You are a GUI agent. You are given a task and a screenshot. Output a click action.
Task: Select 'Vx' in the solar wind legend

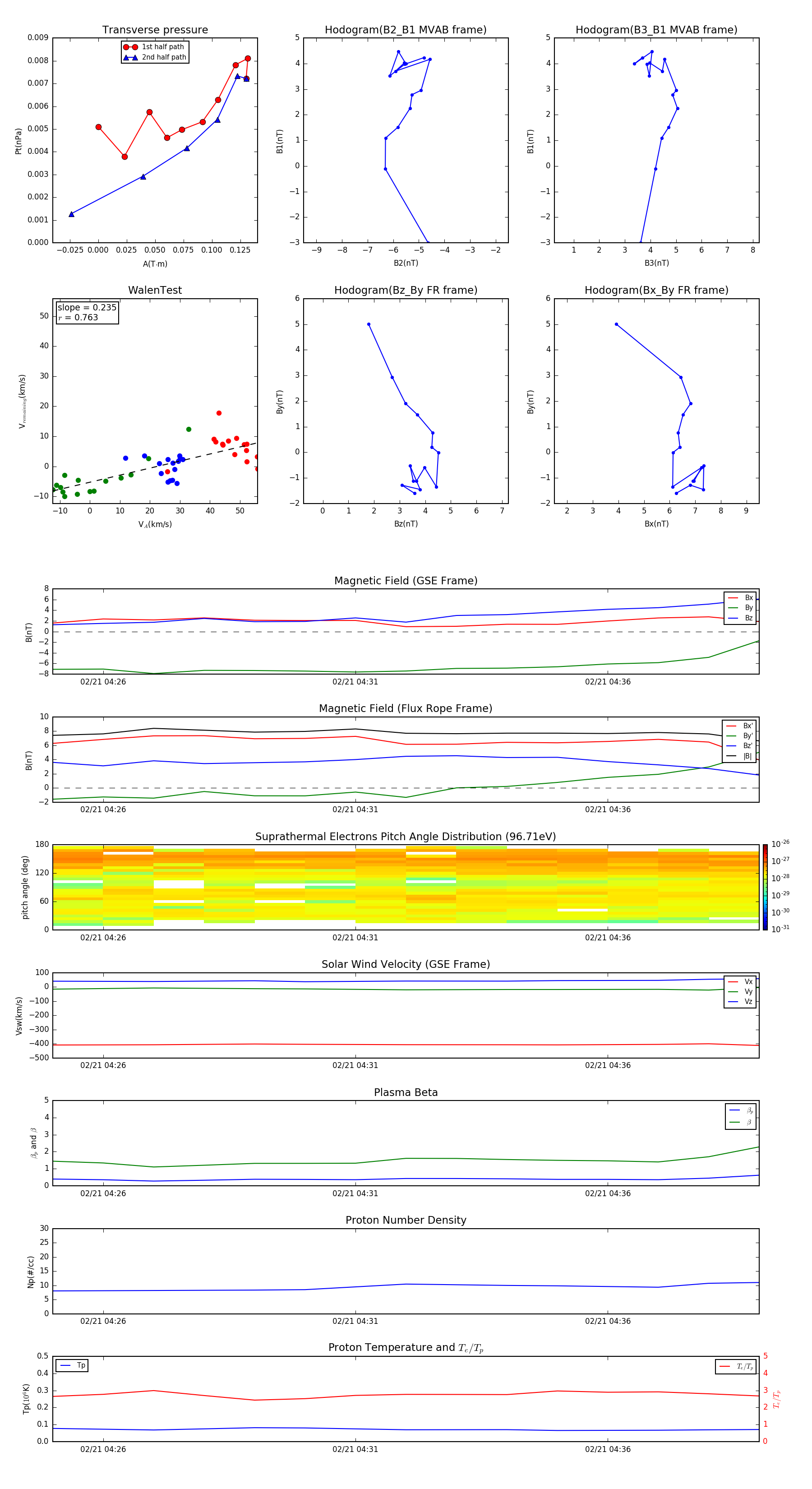(740, 981)
